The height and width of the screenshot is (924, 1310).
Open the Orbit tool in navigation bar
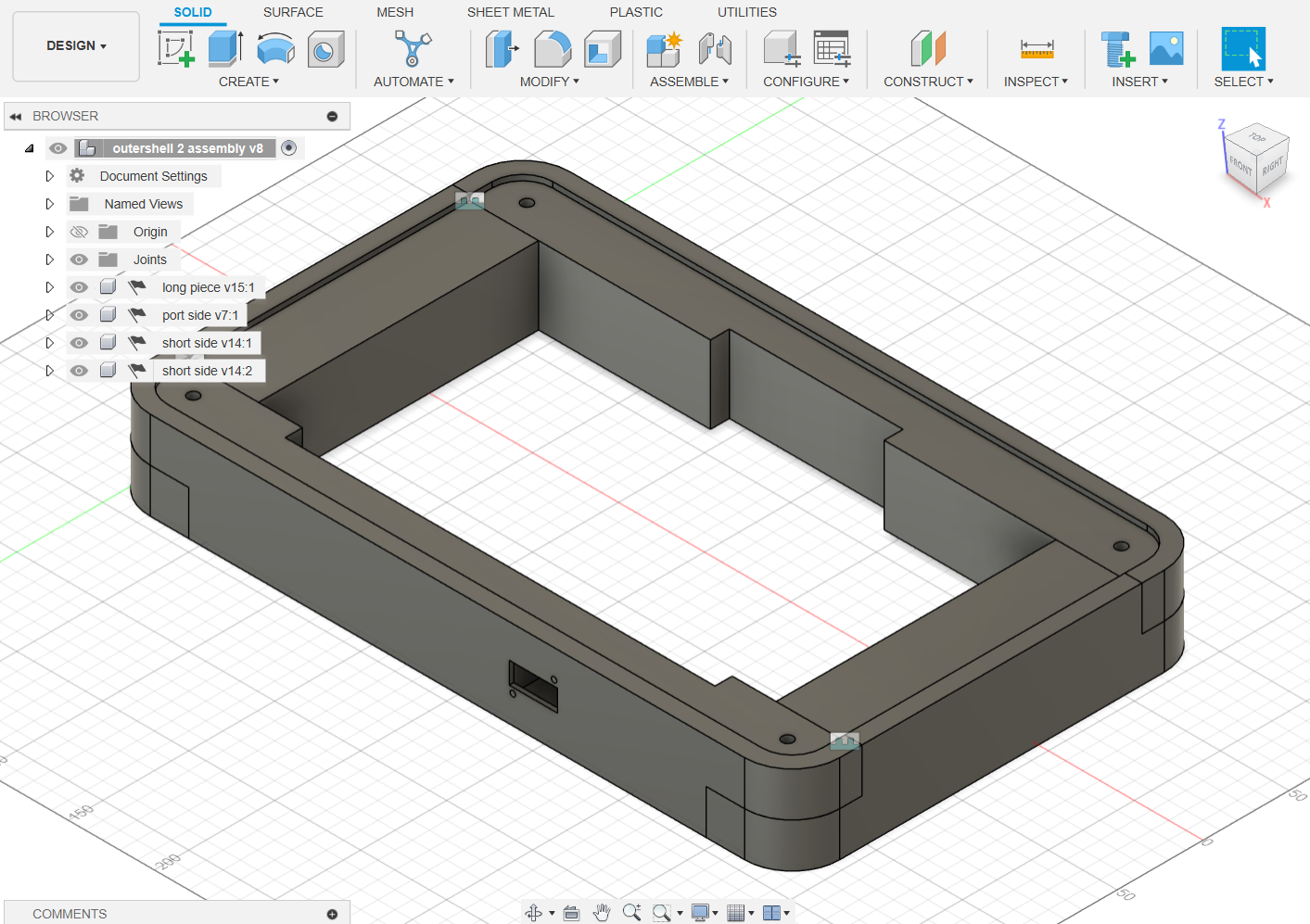point(534,913)
